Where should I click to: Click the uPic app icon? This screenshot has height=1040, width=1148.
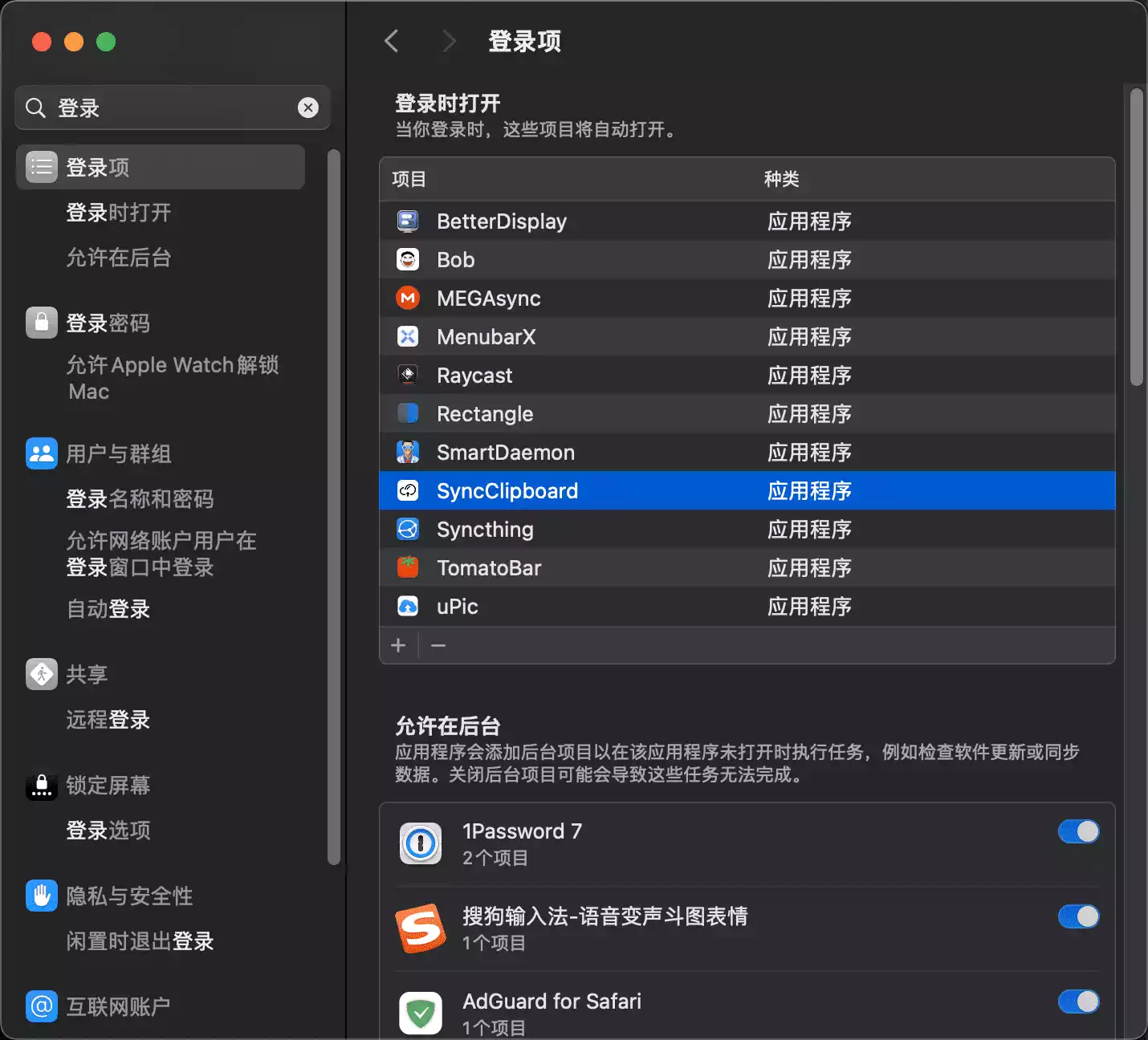408,607
